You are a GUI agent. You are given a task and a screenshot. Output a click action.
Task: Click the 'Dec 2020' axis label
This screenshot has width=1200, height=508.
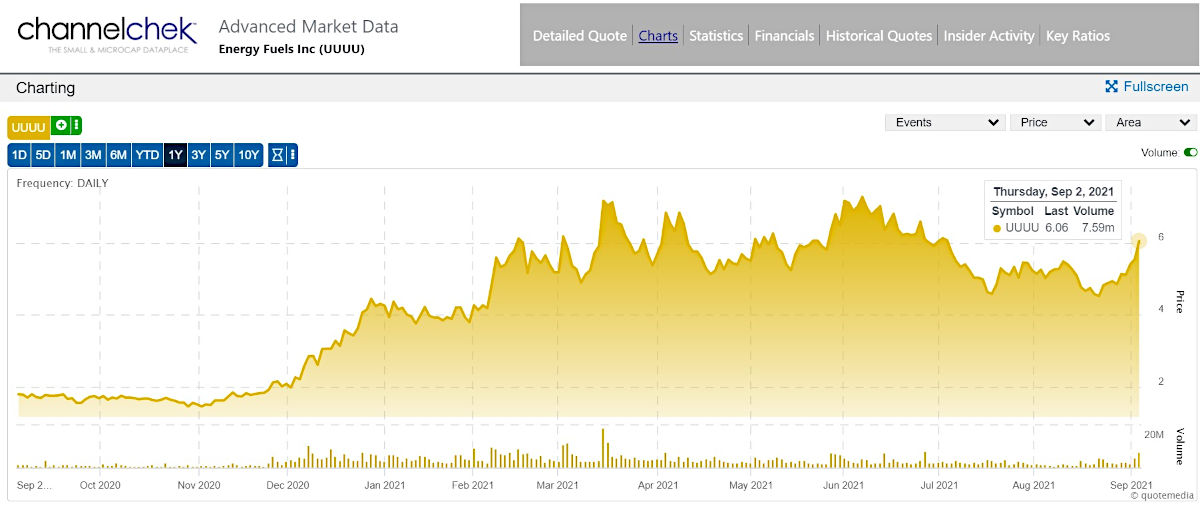pyautogui.click(x=288, y=485)
